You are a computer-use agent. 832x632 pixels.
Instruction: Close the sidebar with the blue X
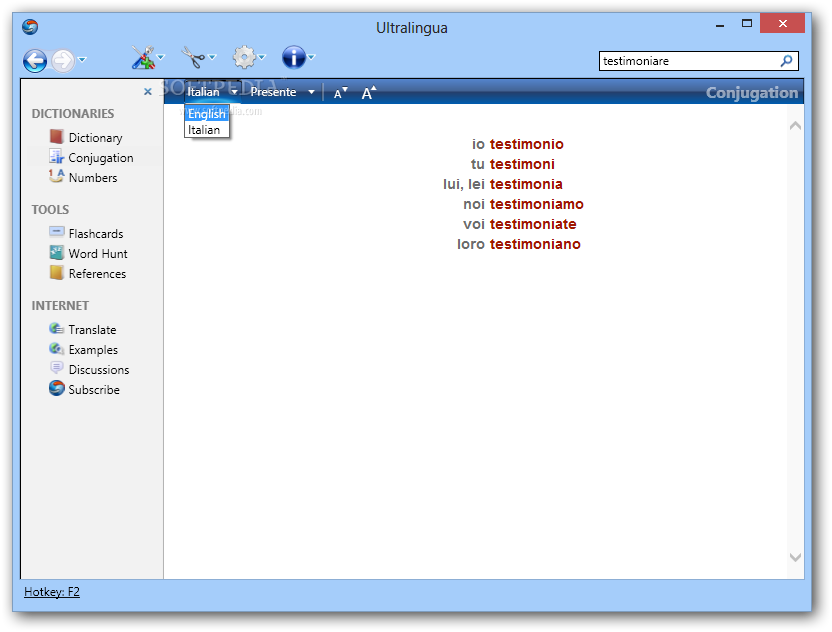148,92
